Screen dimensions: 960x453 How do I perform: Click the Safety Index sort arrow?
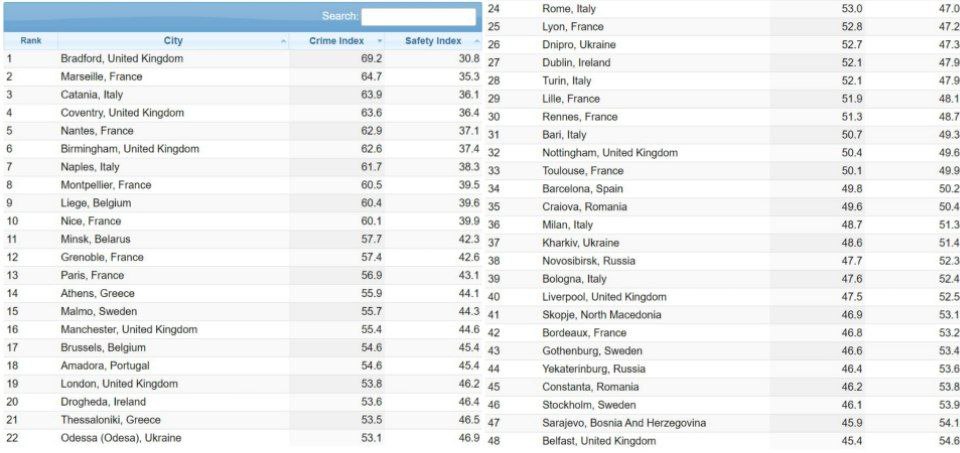point(473,42)
